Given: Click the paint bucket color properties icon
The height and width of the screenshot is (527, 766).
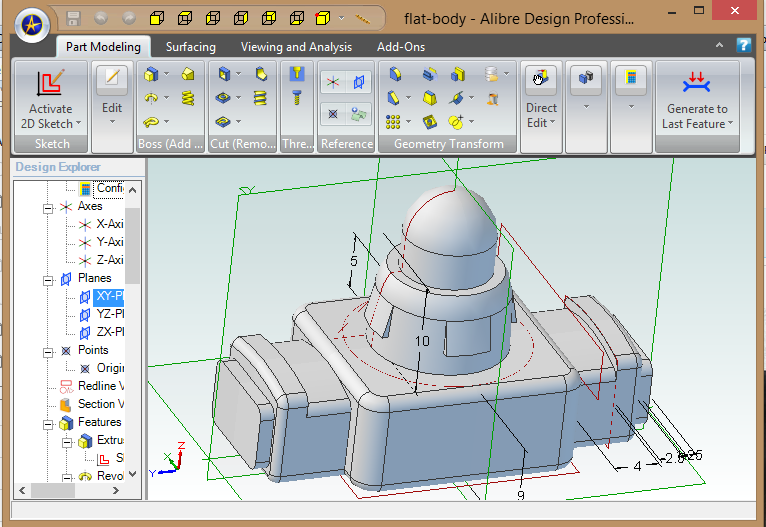Looking at the screenshot, I should (492, 98).
